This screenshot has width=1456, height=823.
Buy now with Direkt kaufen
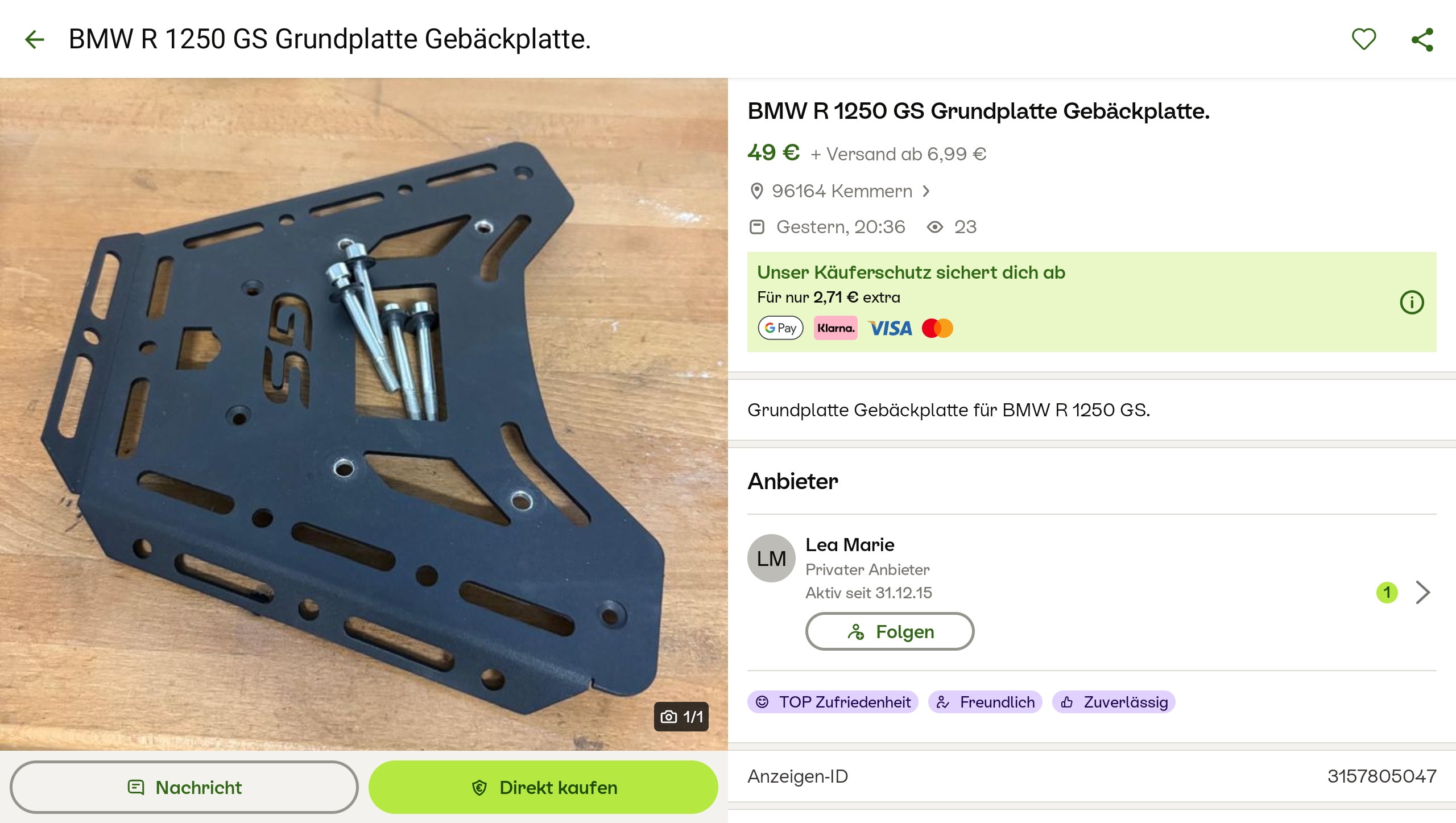click(x=543, y=787)
